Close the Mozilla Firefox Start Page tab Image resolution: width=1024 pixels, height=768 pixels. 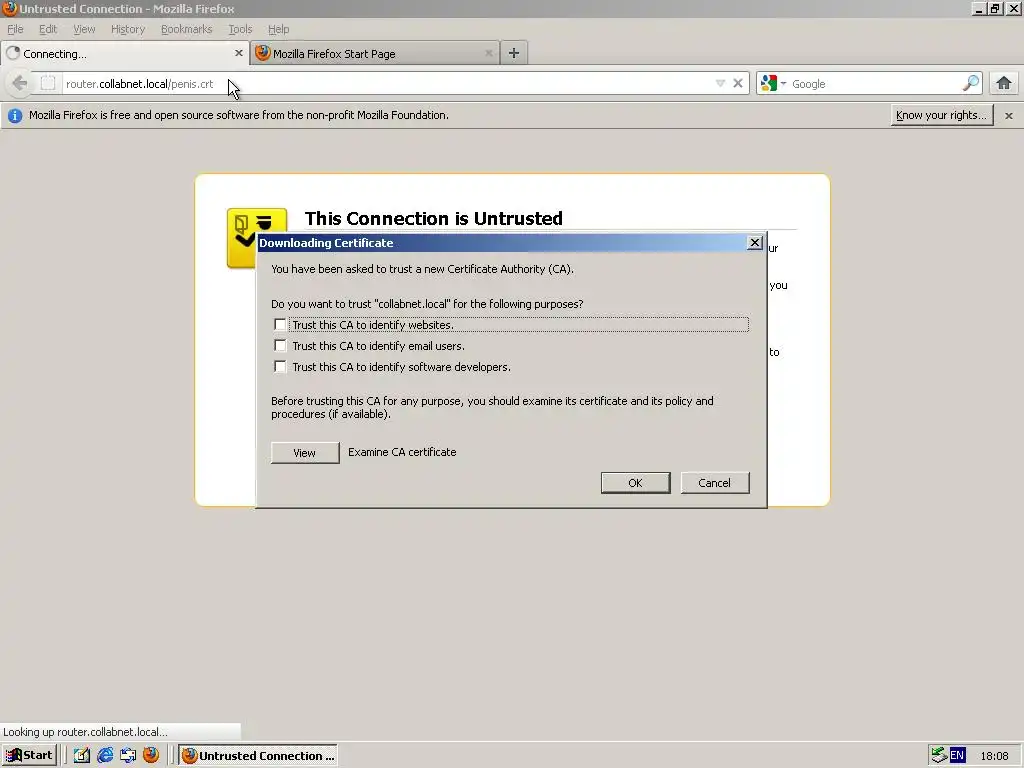tap(488, 54)
